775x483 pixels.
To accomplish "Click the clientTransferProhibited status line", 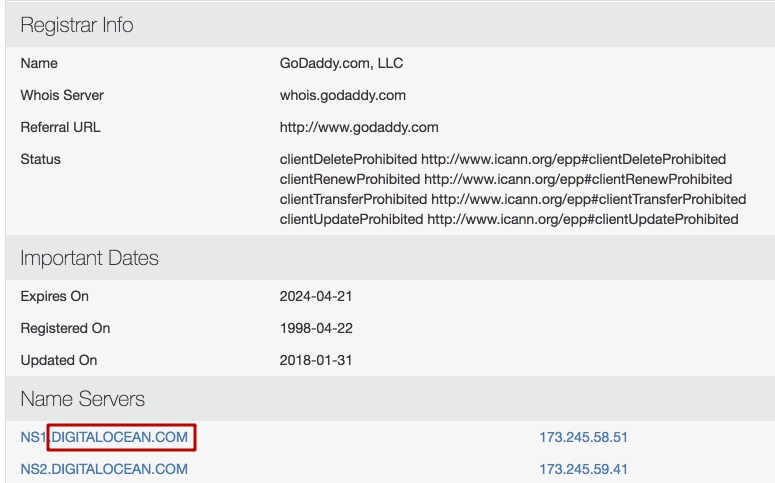I will [x=513, y=199].
